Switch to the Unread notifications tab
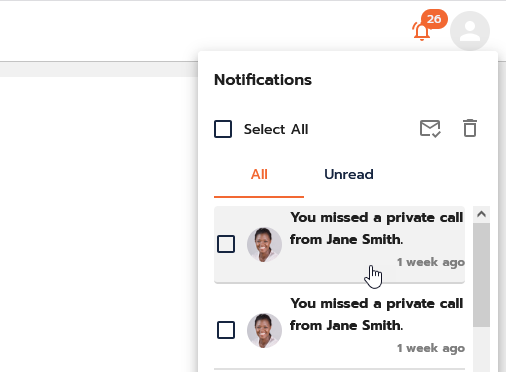 349,174
